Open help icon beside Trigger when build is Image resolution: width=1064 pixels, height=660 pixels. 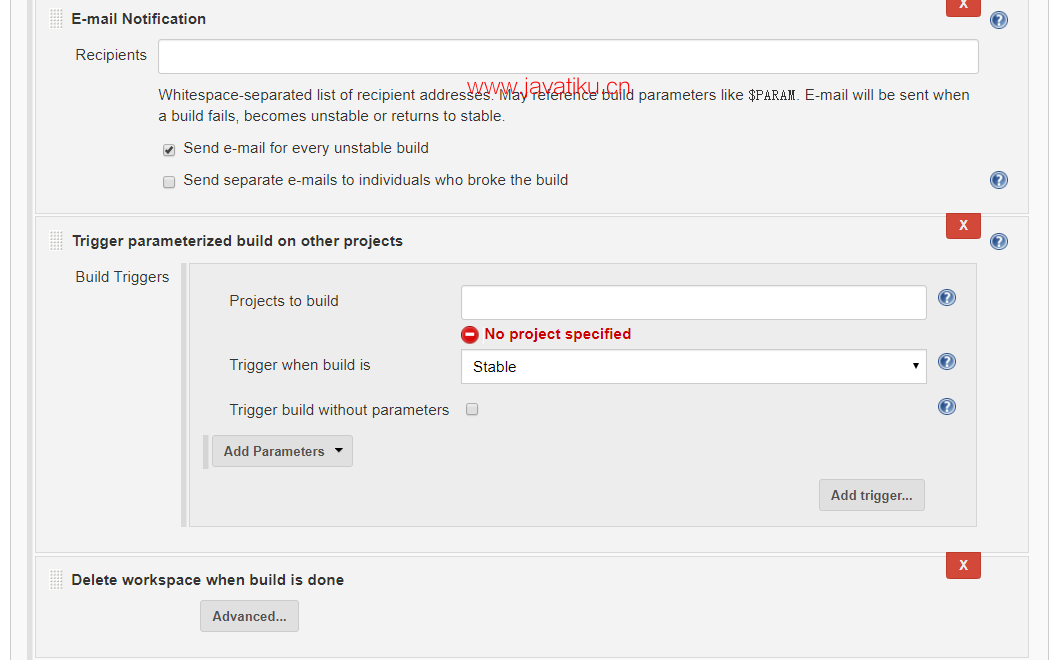tap(947, 362)
